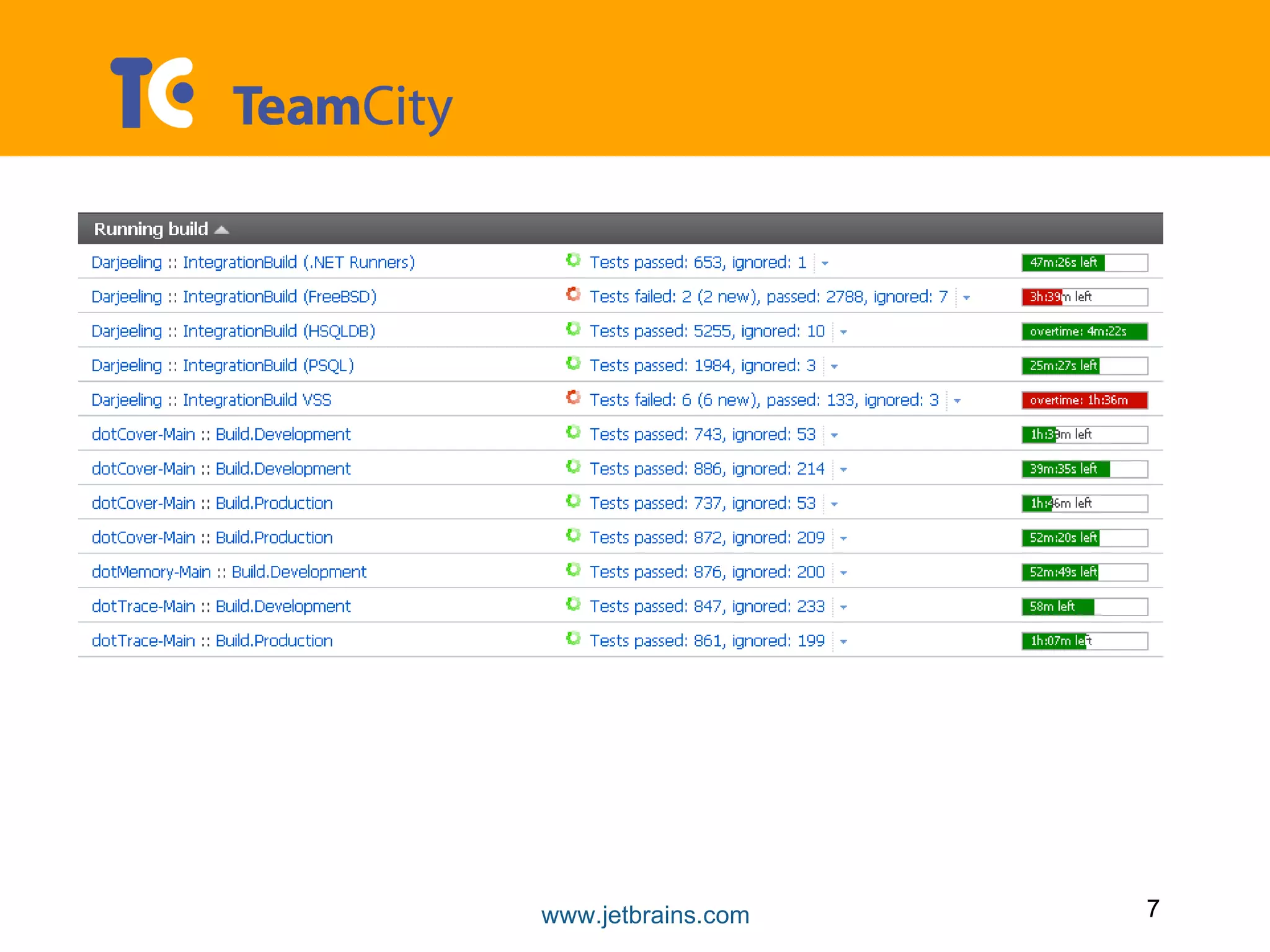The width and height of the screenshot is (1270, 952).
Task: Click sort arrow next to Running build header
Action: pyautogui.click(x=221, y=230)
